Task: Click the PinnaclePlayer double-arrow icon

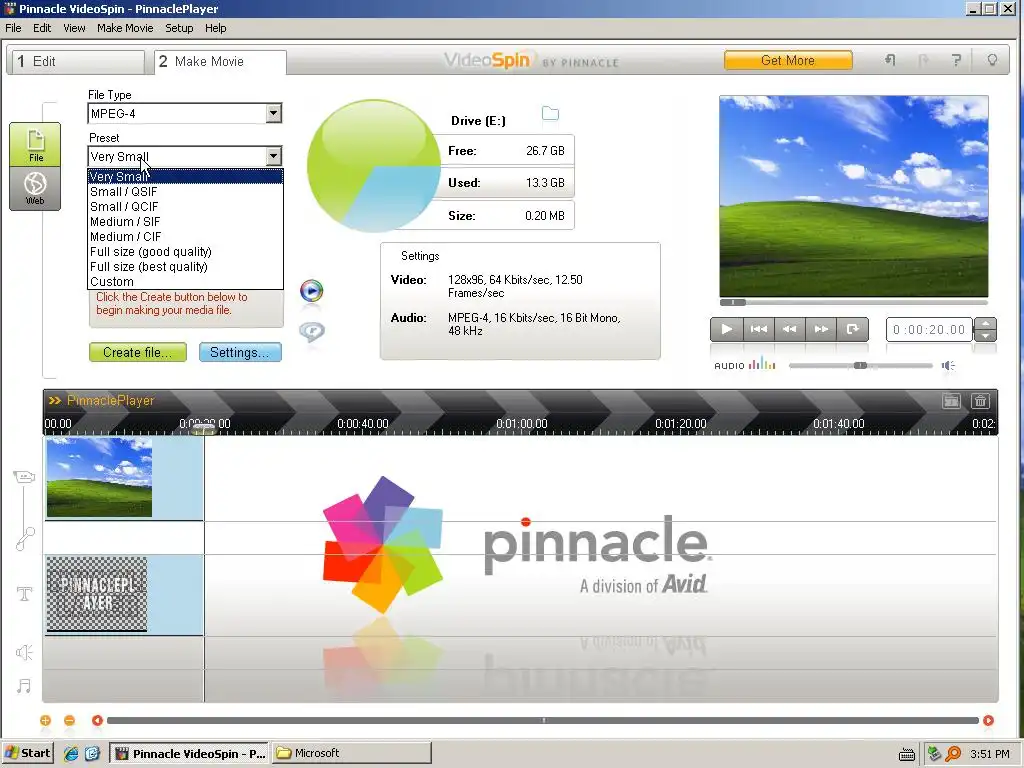Action: (55, 400)
